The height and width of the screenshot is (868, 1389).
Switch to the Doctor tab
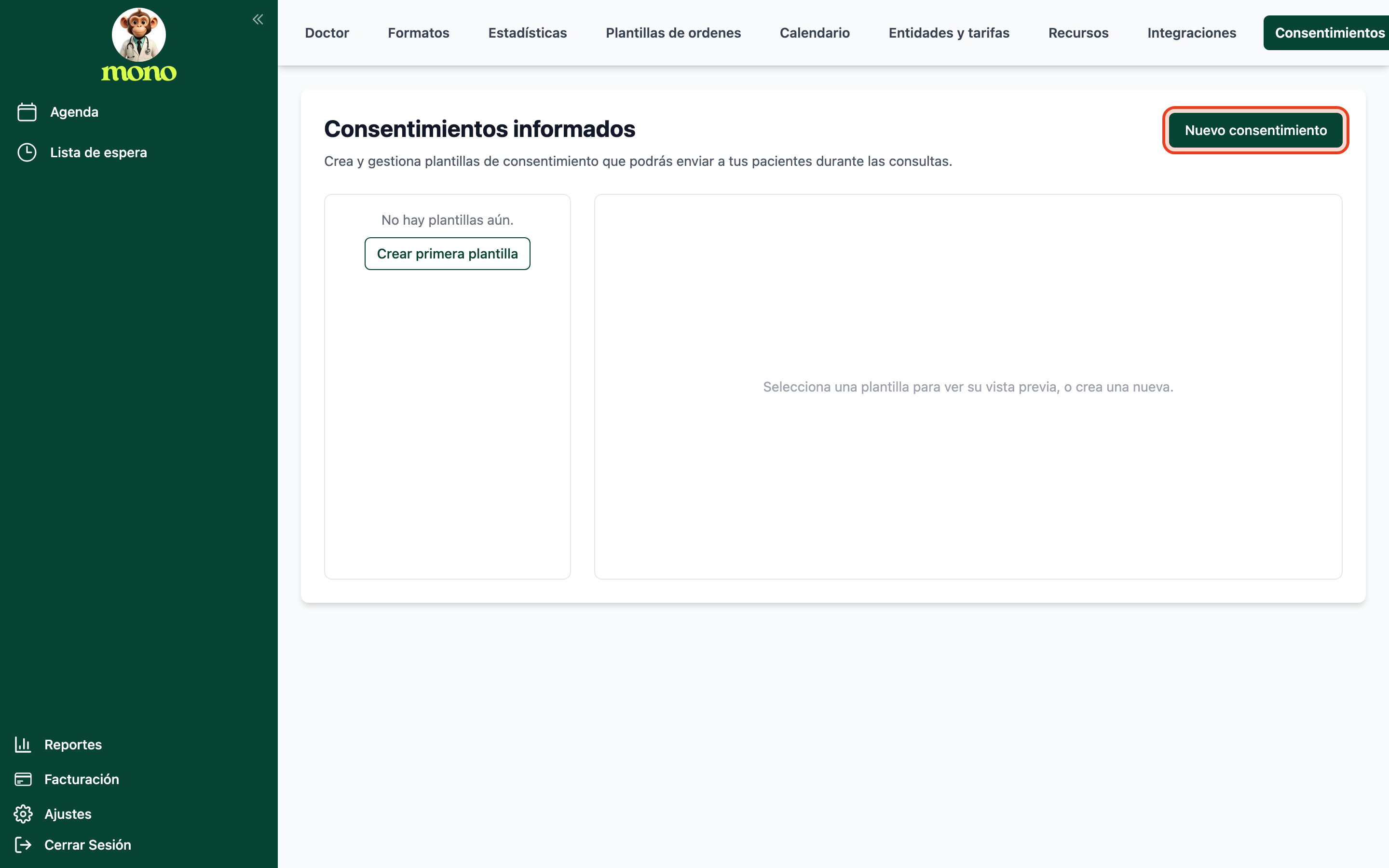[327, 33]
